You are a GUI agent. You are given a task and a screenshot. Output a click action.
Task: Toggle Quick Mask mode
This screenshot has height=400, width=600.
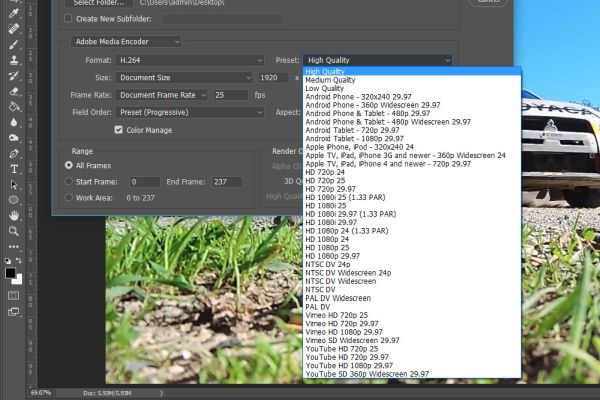click(x=13, y=296)
